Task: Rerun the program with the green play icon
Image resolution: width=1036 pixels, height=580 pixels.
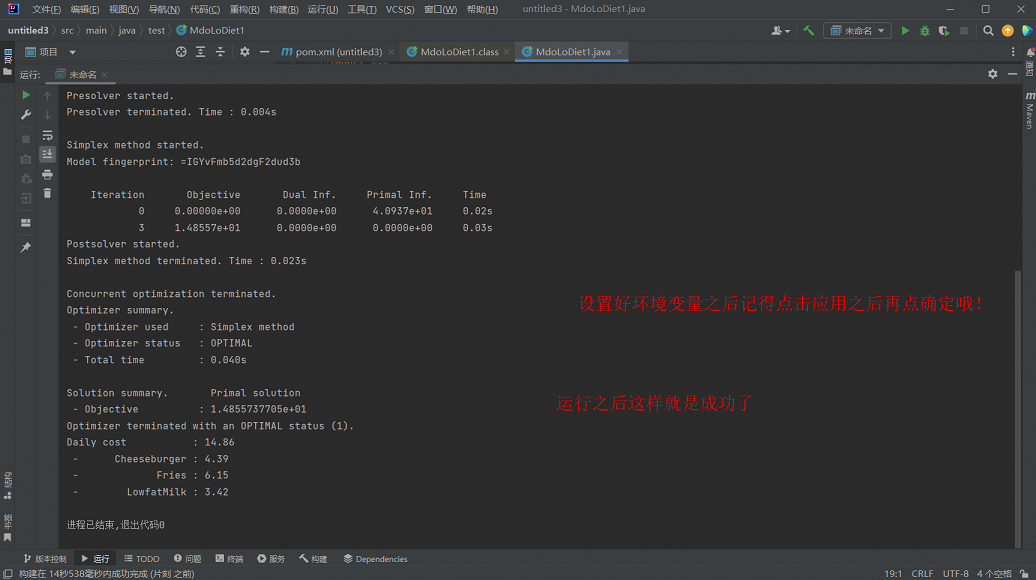Action: point(25,95)
